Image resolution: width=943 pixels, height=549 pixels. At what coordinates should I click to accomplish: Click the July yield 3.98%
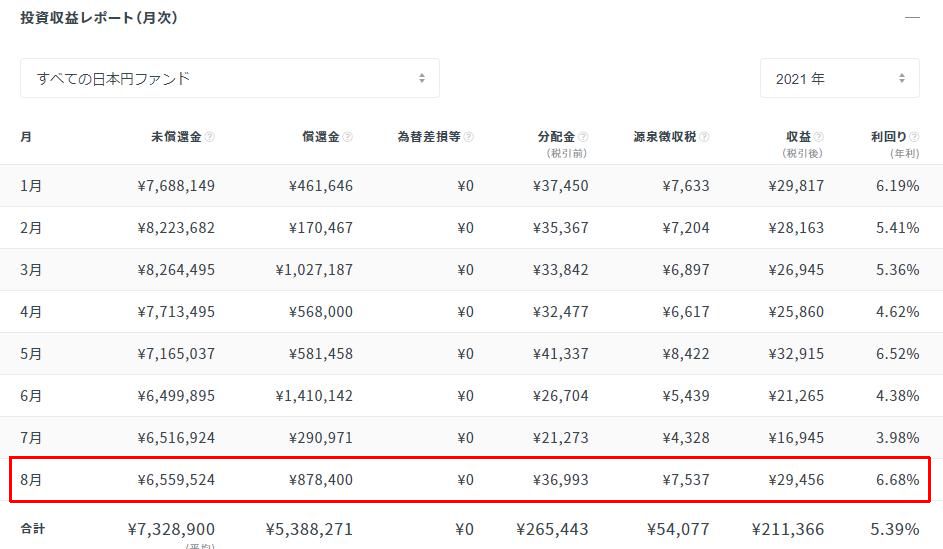click(x=897, y=438)
